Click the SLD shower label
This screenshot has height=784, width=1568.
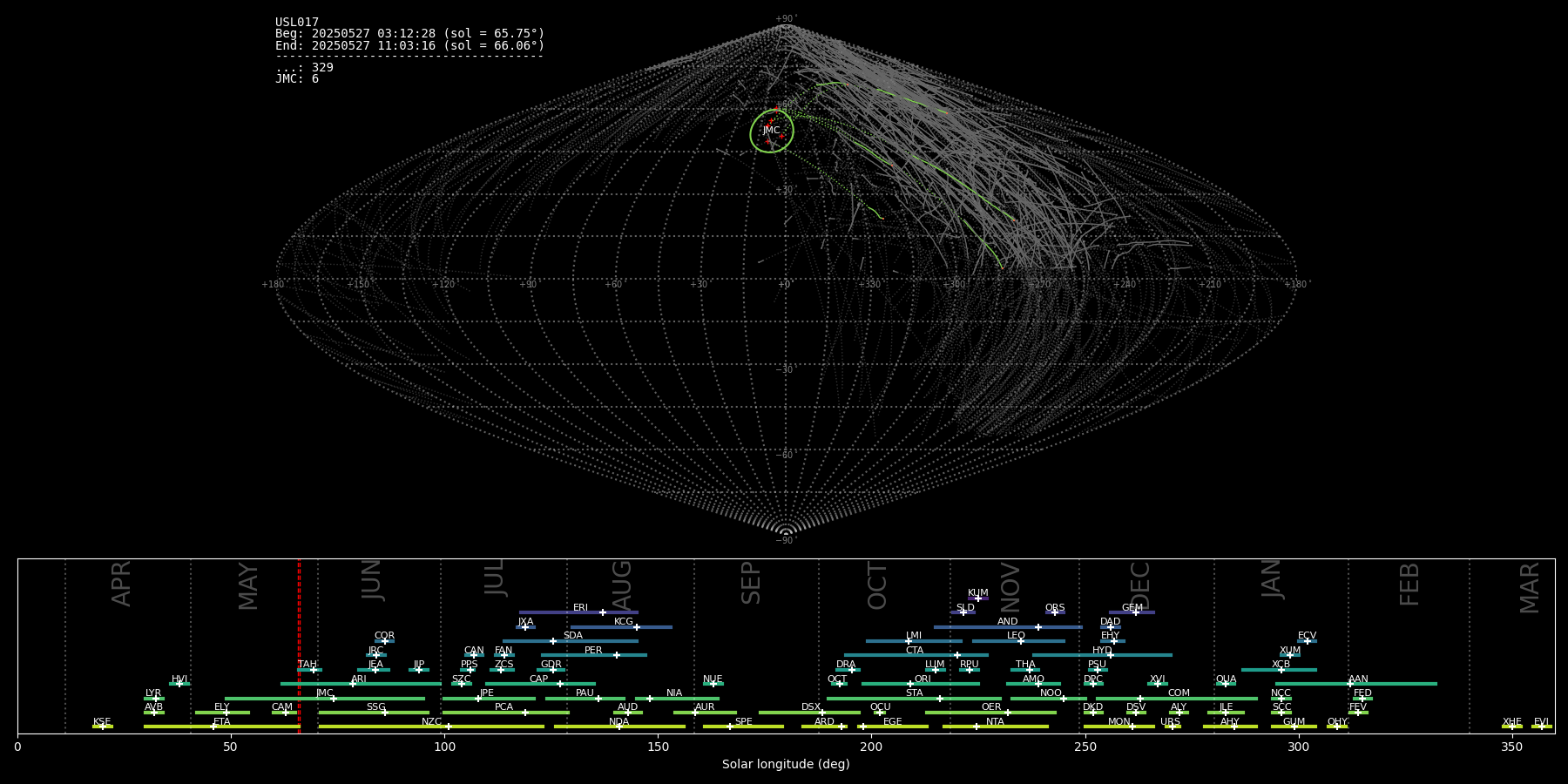(x=965, y=608)
